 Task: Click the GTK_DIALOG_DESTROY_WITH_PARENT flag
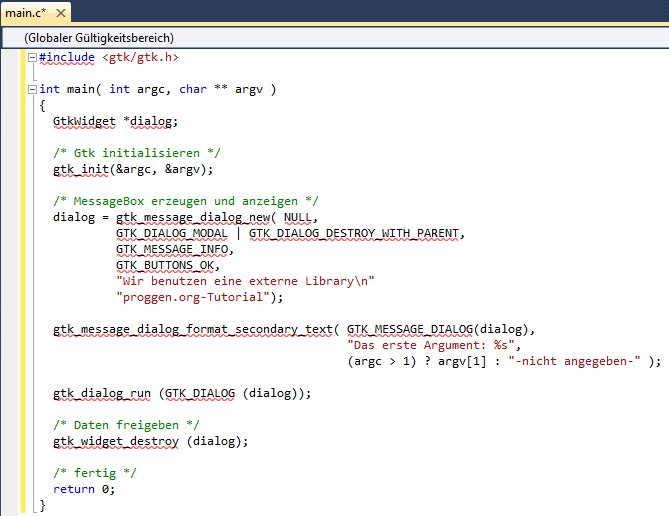click(x=355, y=233)
